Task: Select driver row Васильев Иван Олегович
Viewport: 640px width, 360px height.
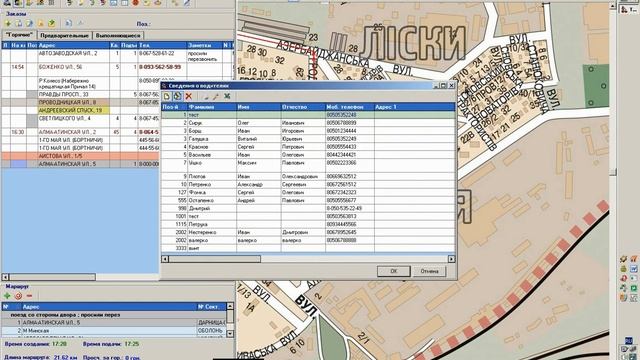Action: (308, 155)
